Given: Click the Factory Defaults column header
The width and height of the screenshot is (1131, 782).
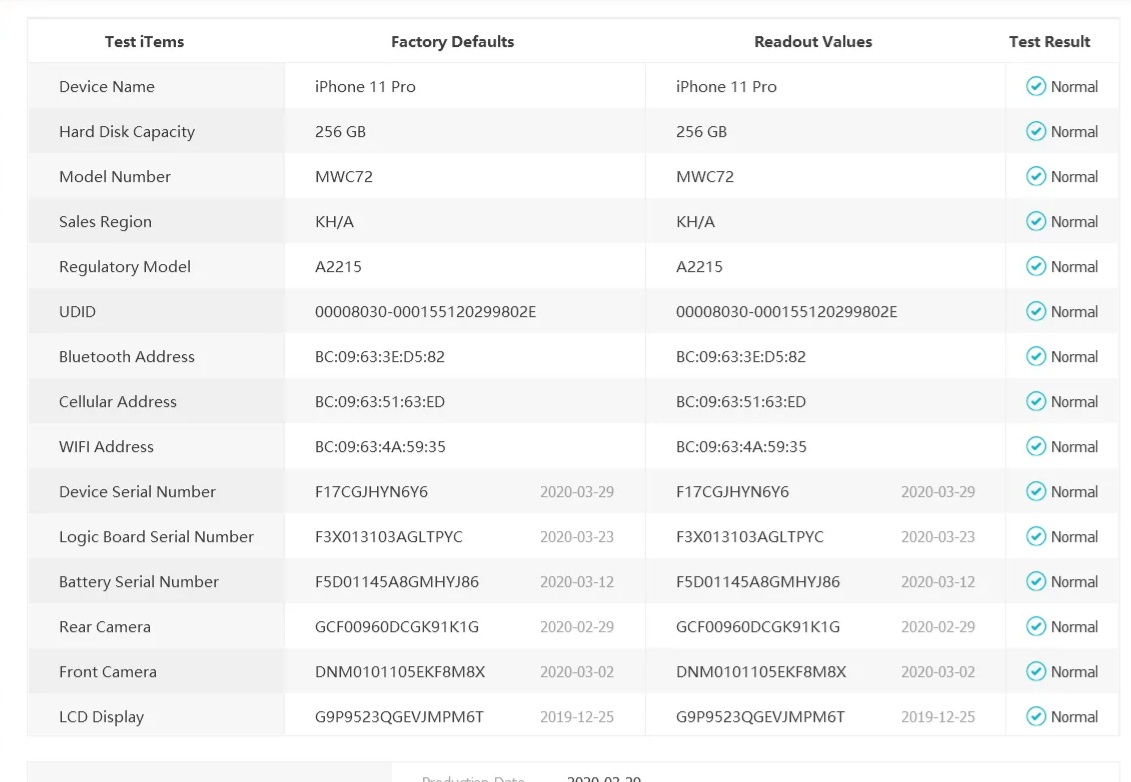Looking at the screenshot, I should point(452,42).
